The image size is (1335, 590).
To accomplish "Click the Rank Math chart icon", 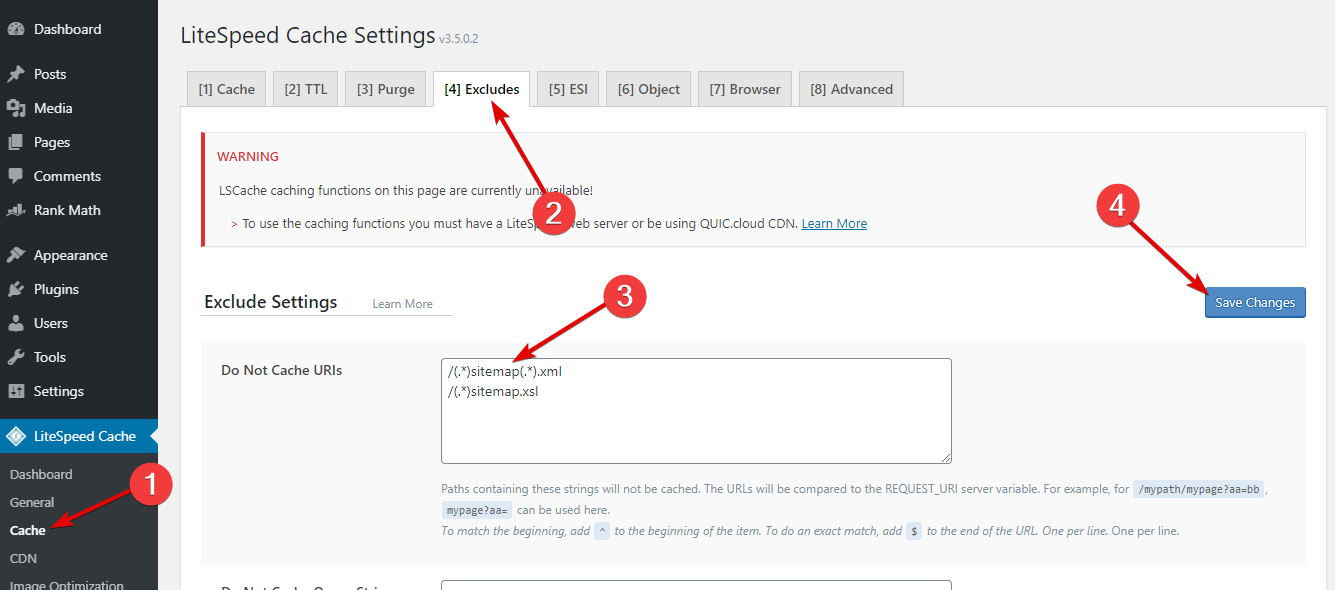I will tap(16, 210).
